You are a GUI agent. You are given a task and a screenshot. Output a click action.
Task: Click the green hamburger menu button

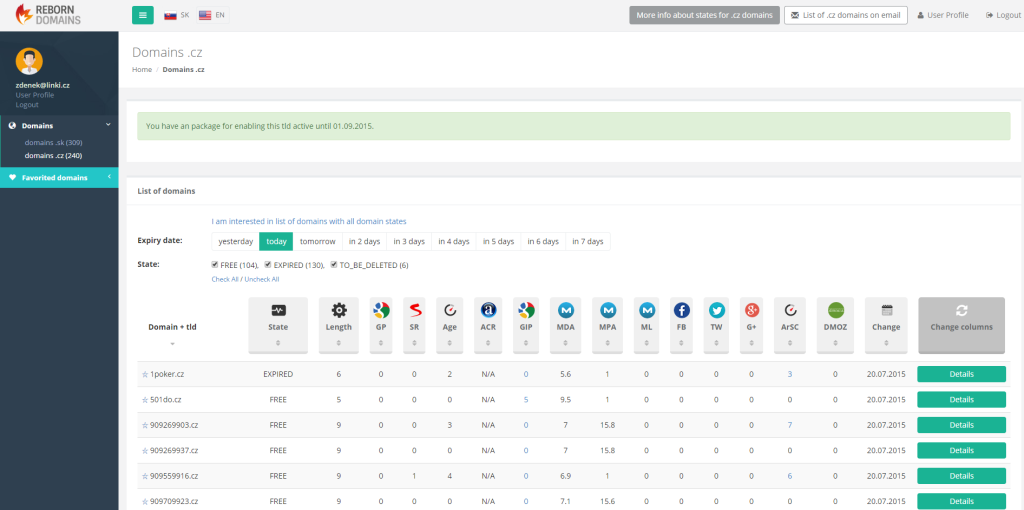142,15
